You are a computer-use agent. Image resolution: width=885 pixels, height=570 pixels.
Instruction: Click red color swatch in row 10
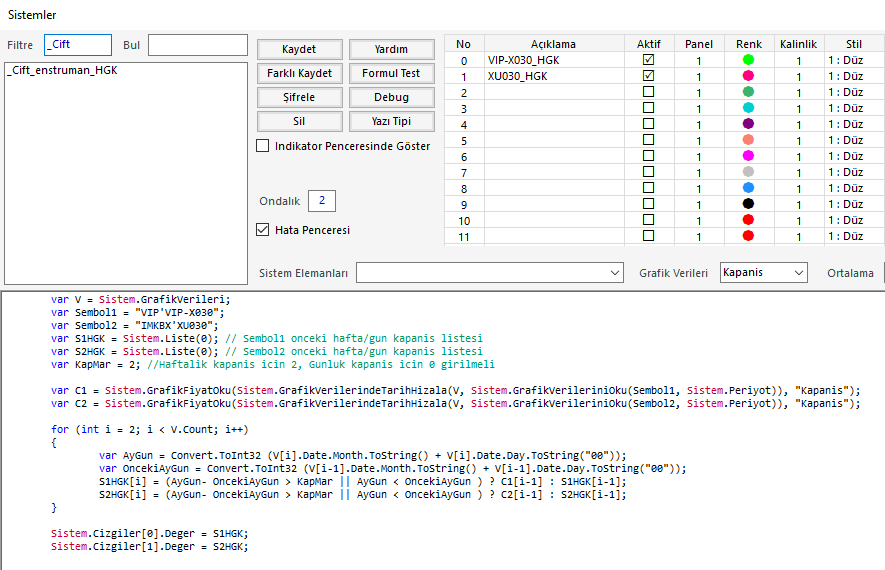748,220
